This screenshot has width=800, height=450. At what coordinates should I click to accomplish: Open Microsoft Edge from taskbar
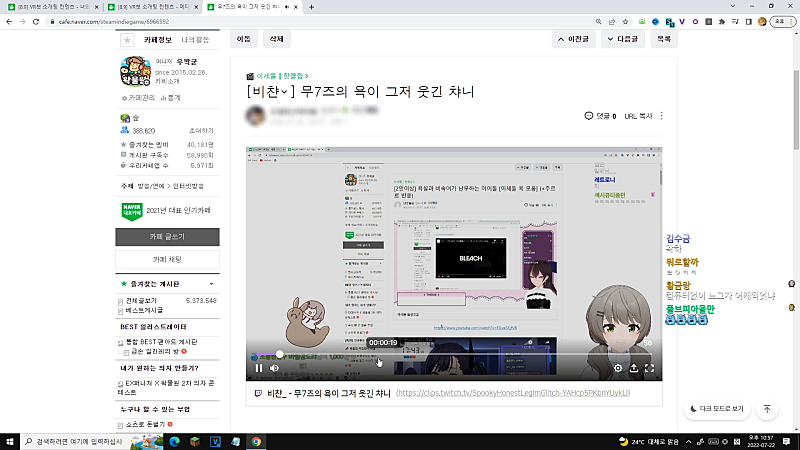pos(174,441)
